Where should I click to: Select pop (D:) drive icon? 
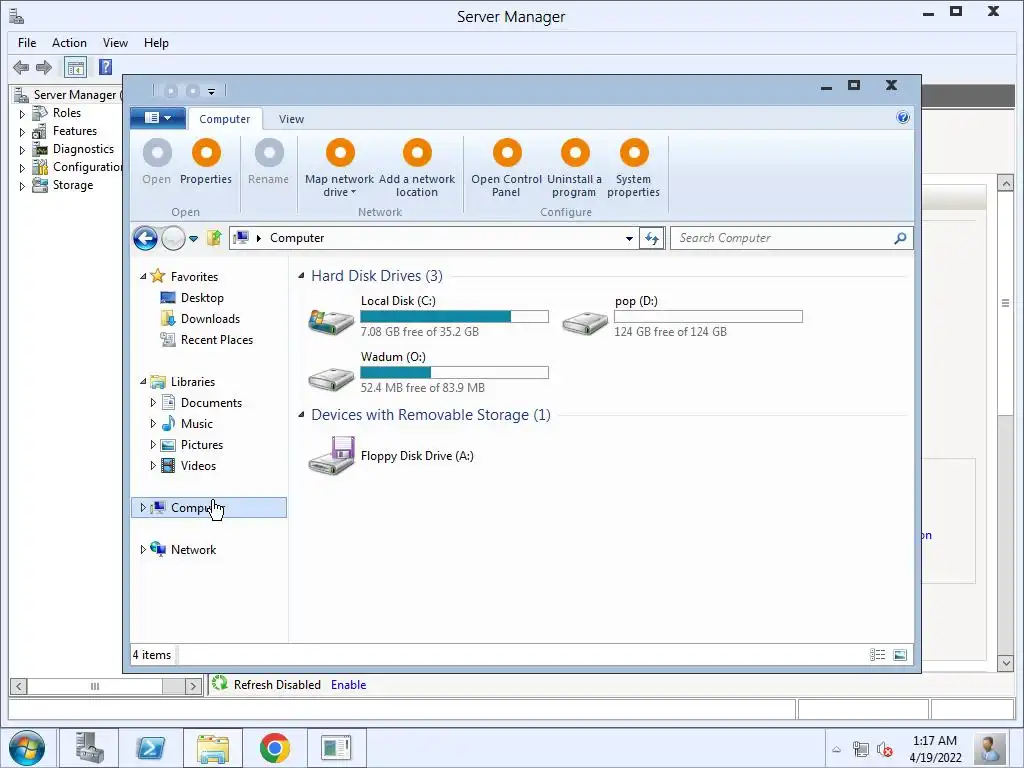585,322
